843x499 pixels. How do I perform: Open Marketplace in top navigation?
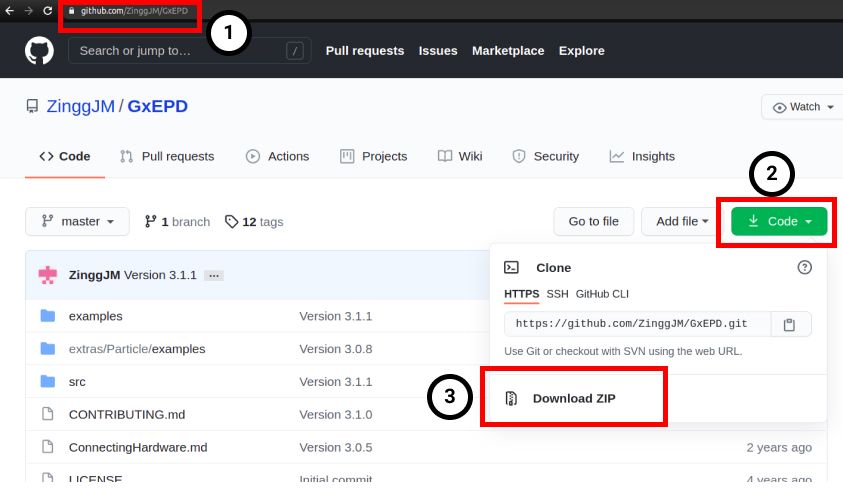point(508,51)
